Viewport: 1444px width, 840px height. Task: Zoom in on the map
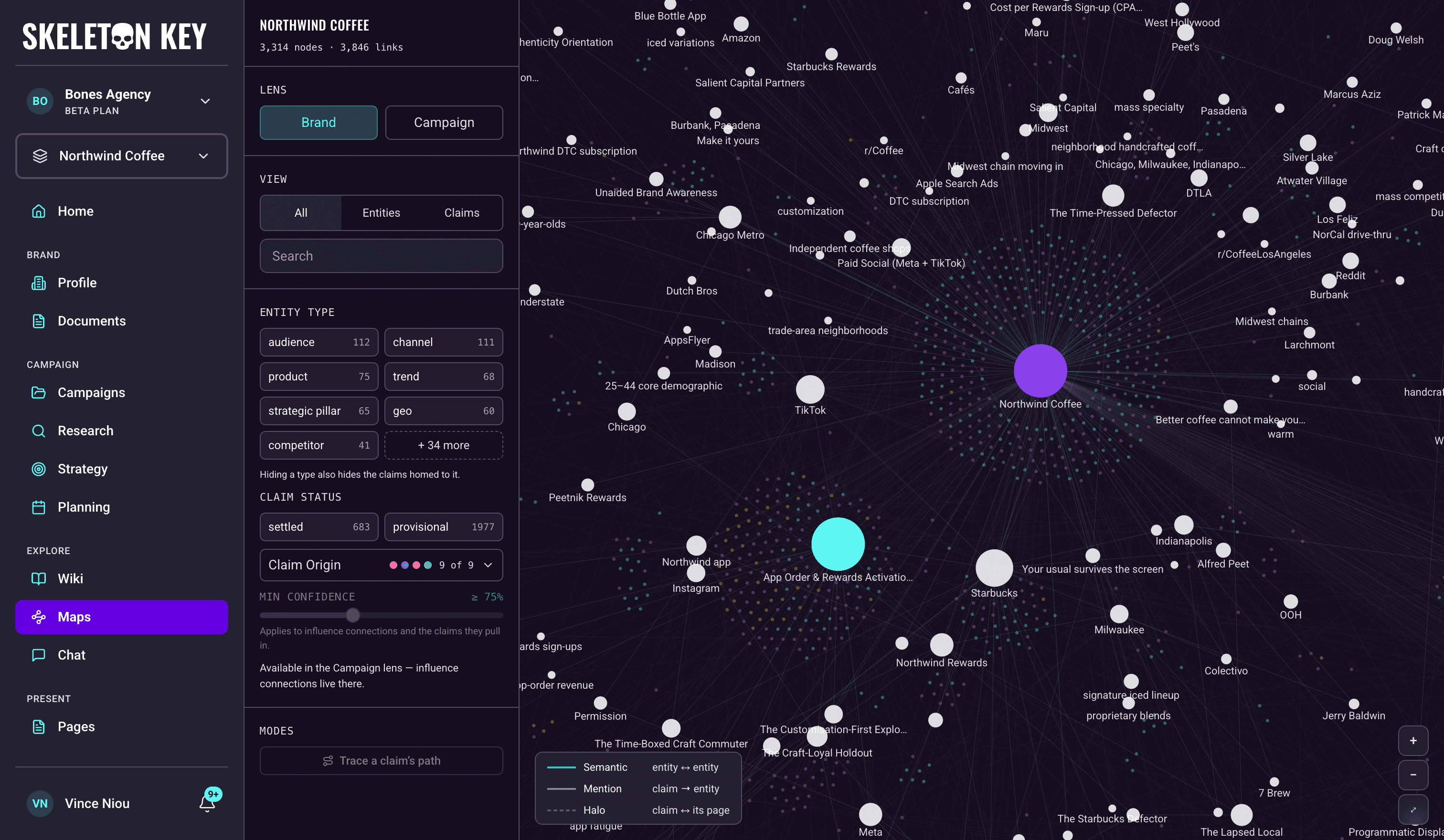click(x=1413, y=741)
